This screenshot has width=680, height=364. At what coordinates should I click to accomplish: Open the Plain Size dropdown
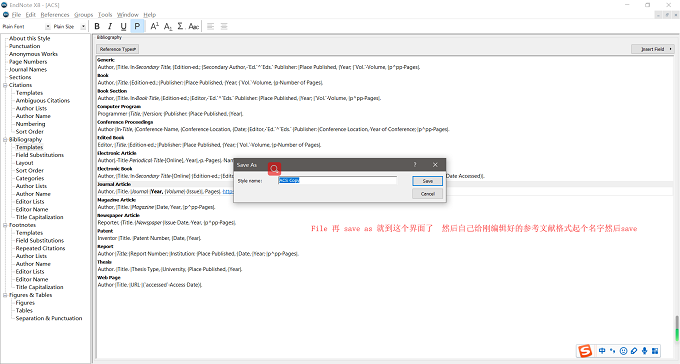(x=83, y=26)
